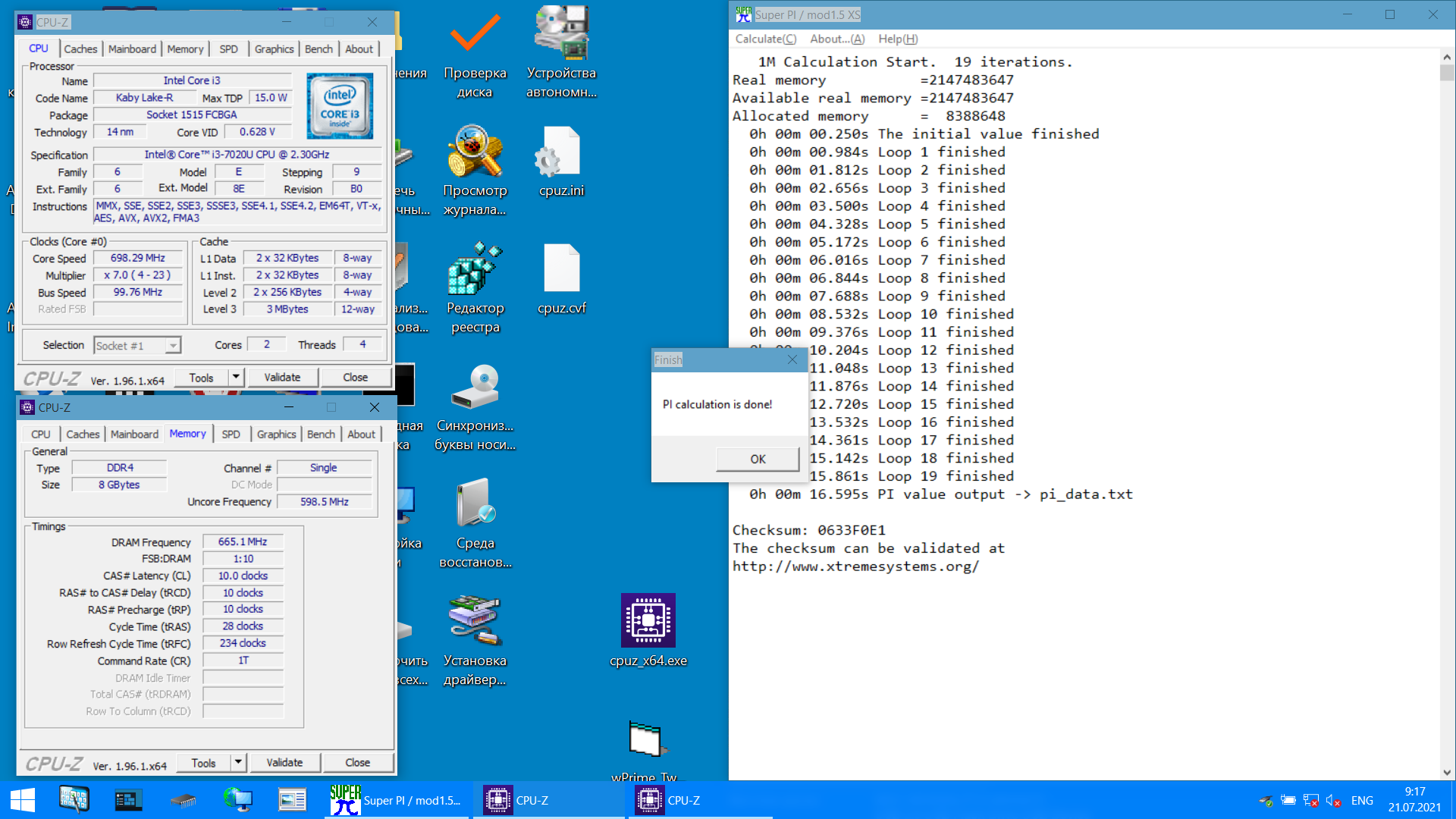Click Super PI scrollbar down arrow
Viewport: 1456px width, 819px height.
coord(1447,772)
